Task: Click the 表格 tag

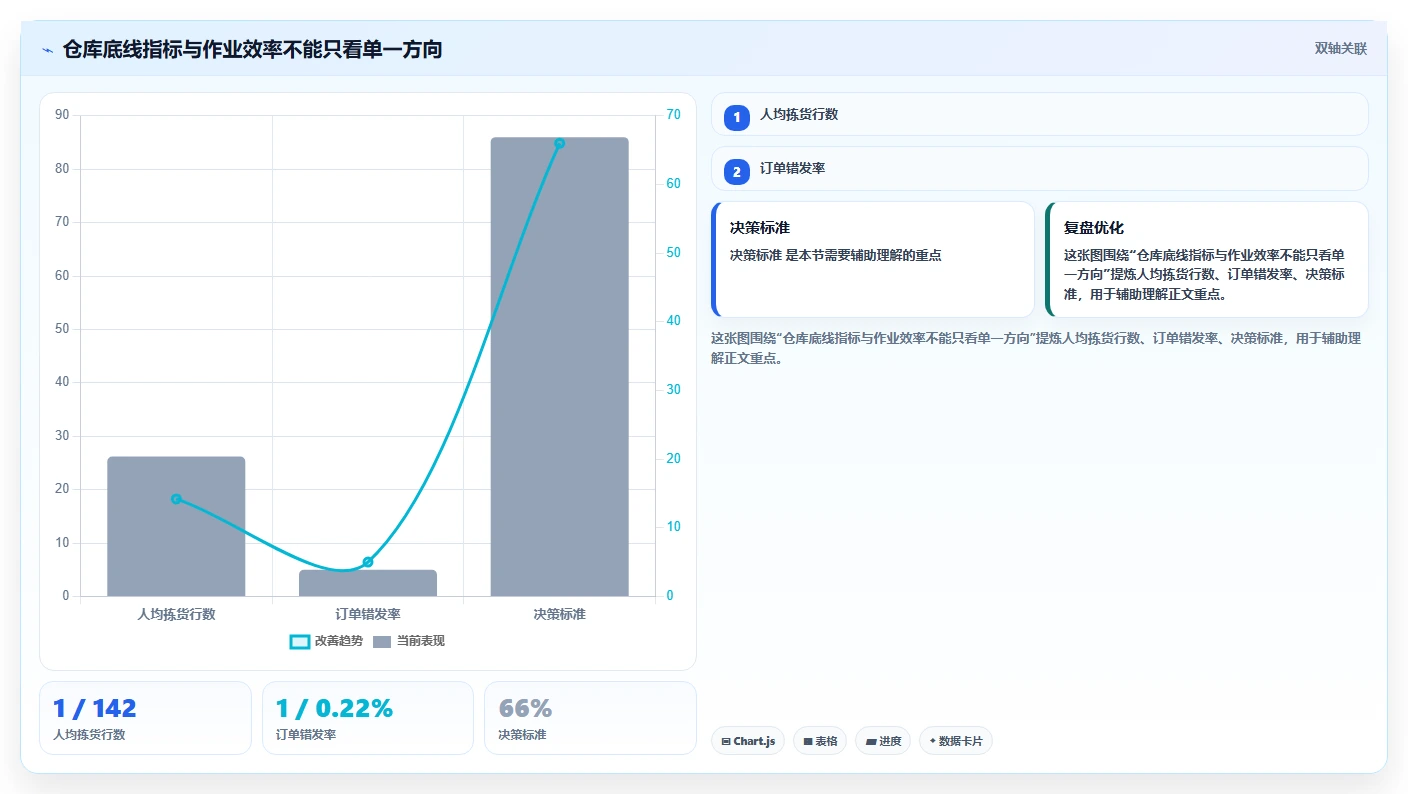Action: 820,741
